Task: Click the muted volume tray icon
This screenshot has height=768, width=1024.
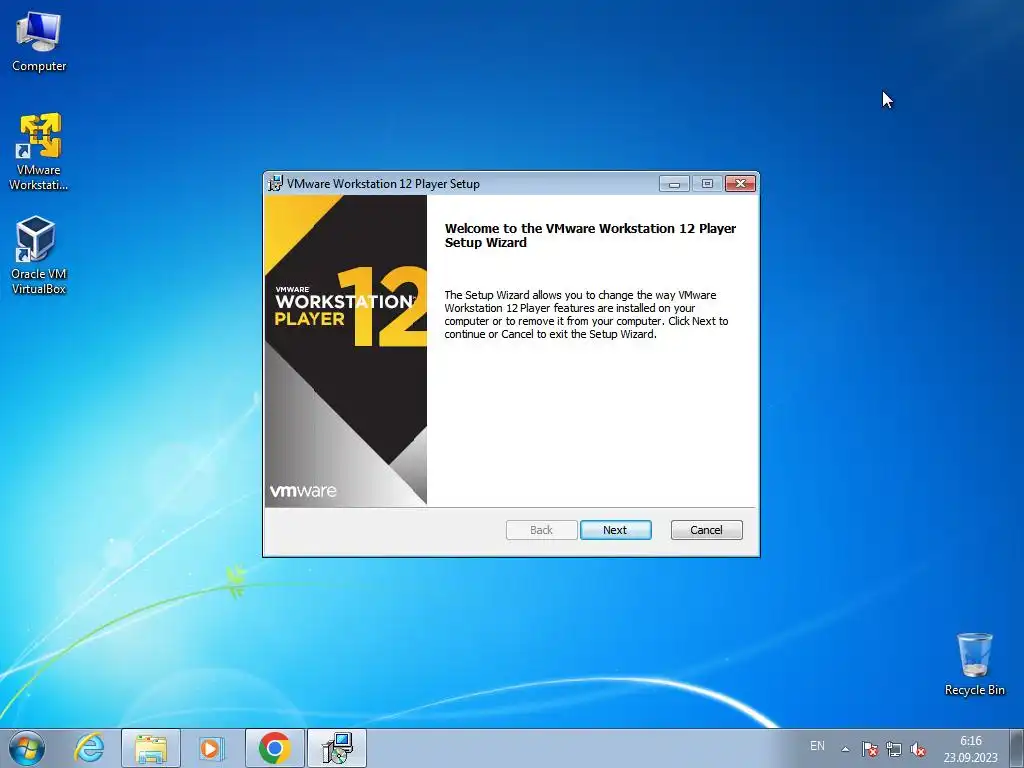Action: (x=918, y=749)
